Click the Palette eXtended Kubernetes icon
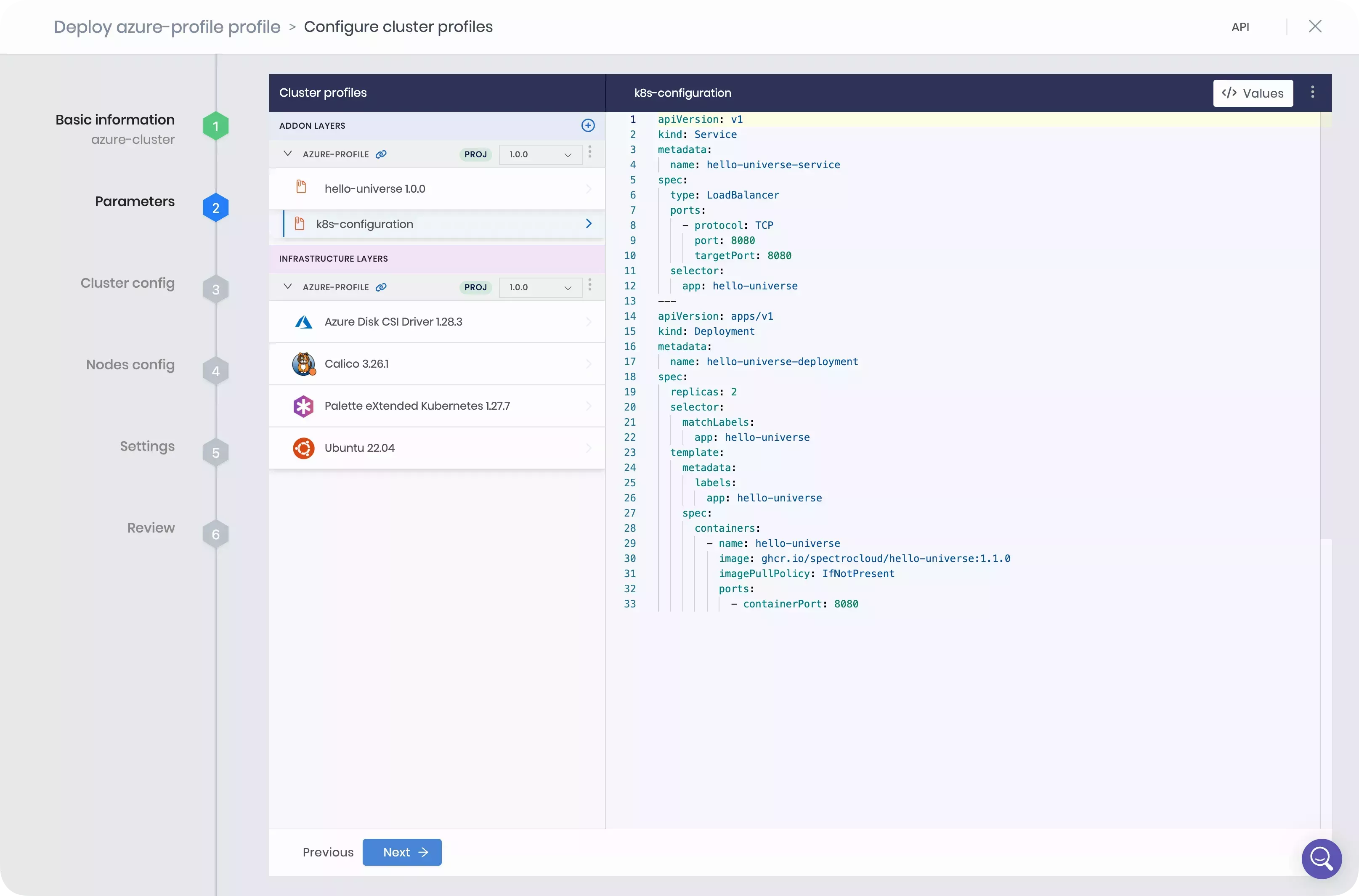The height and width of the screenshot is (896, 1359). coord(303,405)
